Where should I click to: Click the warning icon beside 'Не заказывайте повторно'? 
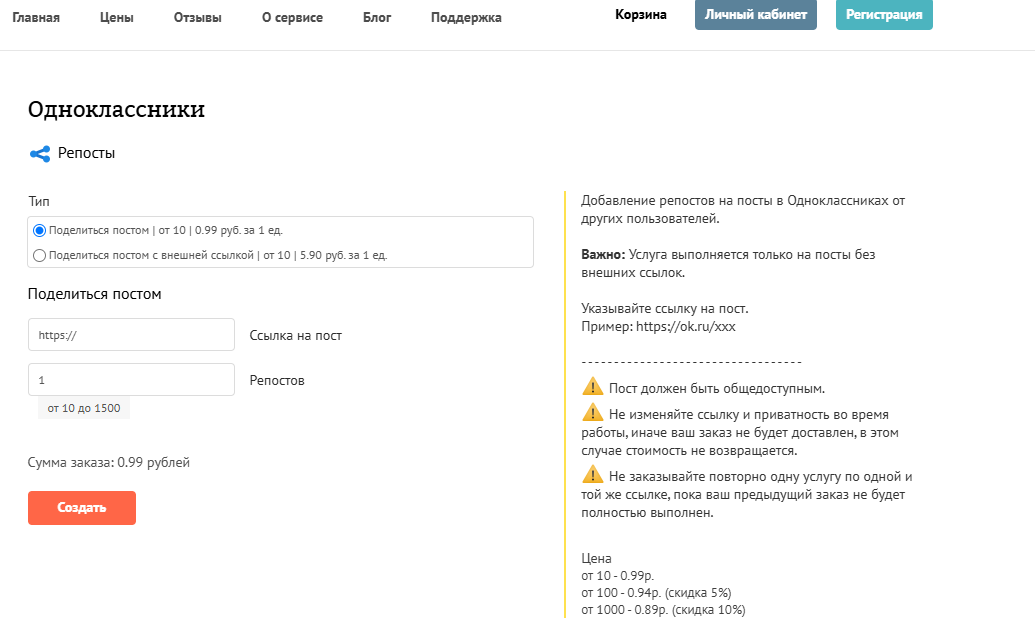pos(592,475)
